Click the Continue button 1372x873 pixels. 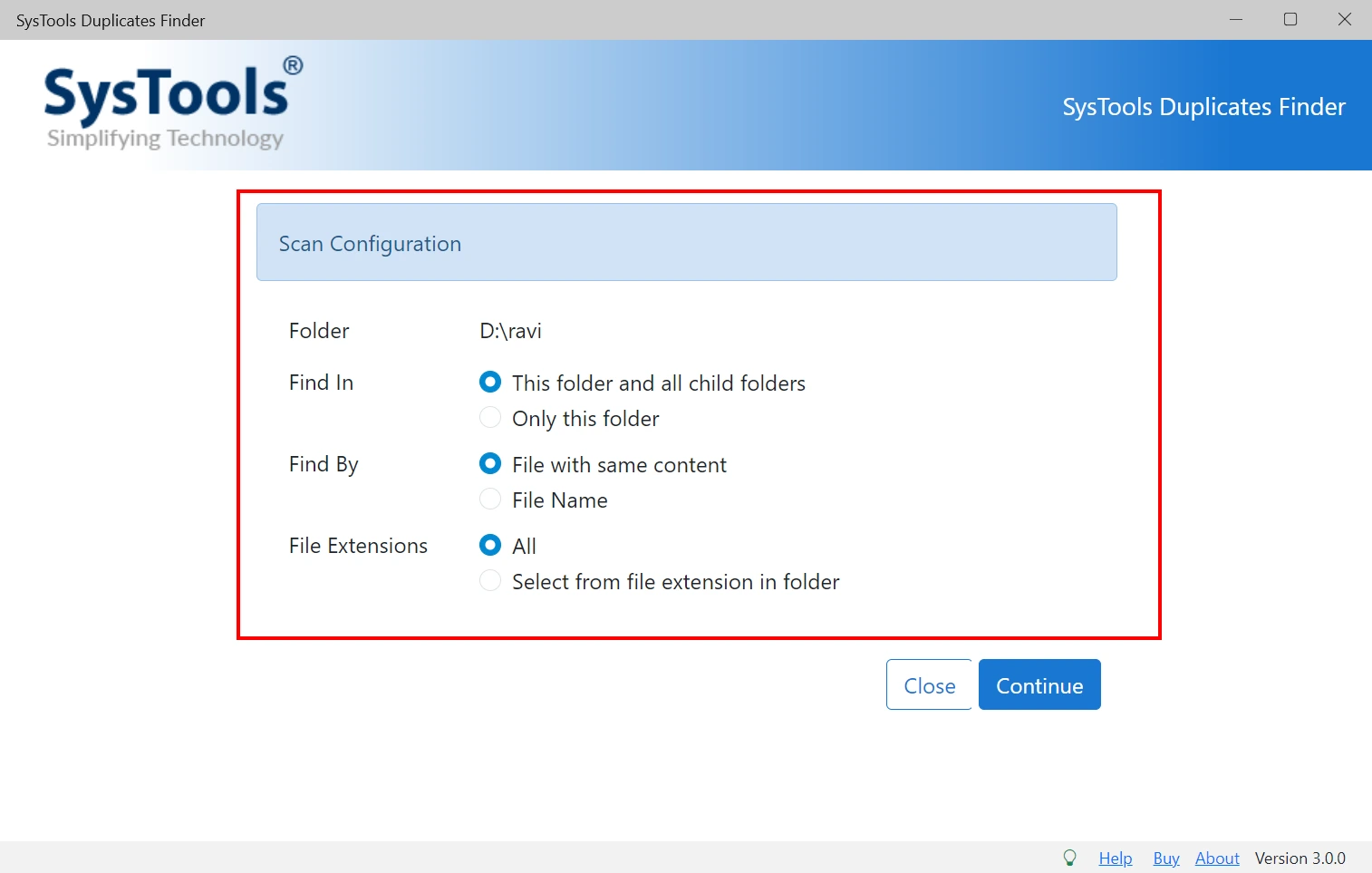tap(1039, 684)
